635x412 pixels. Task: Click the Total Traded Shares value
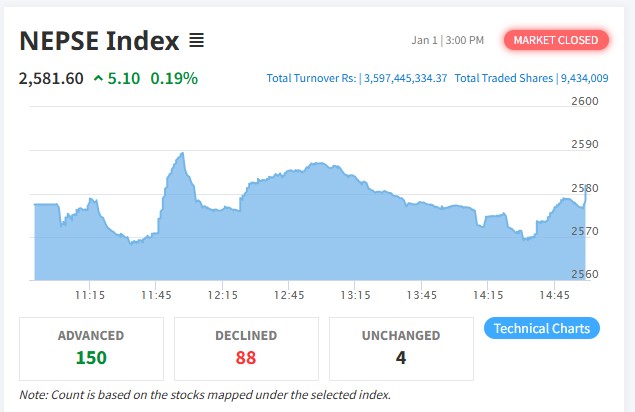(x=584, y=78)
